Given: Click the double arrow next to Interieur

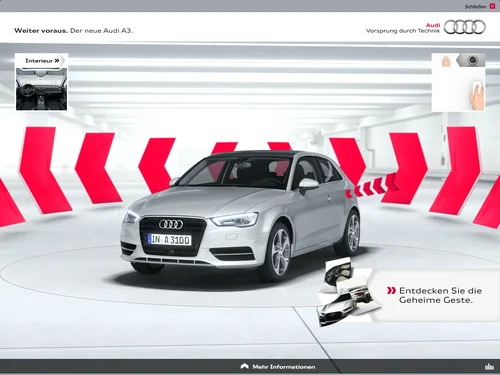Looking at the screenshot, I should click(57, 61).
